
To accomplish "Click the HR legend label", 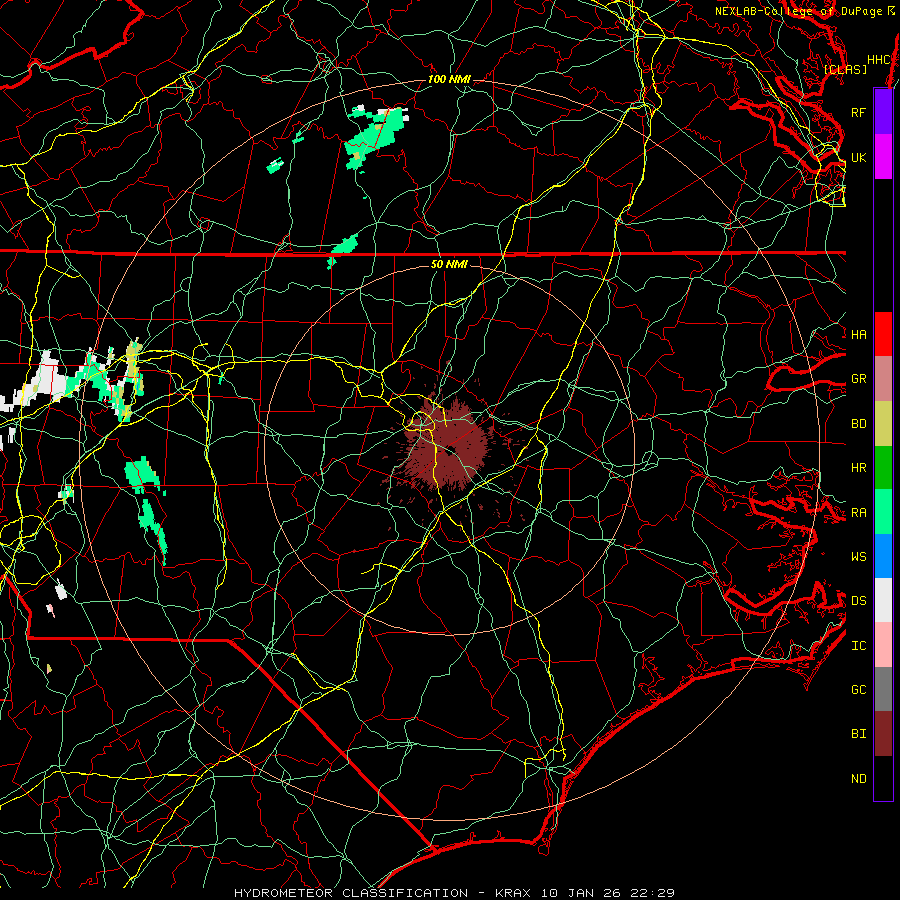I will [858, 468].
